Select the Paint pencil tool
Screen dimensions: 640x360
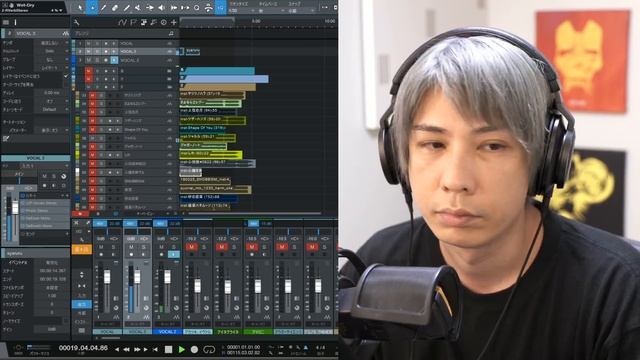click(127, 7)
